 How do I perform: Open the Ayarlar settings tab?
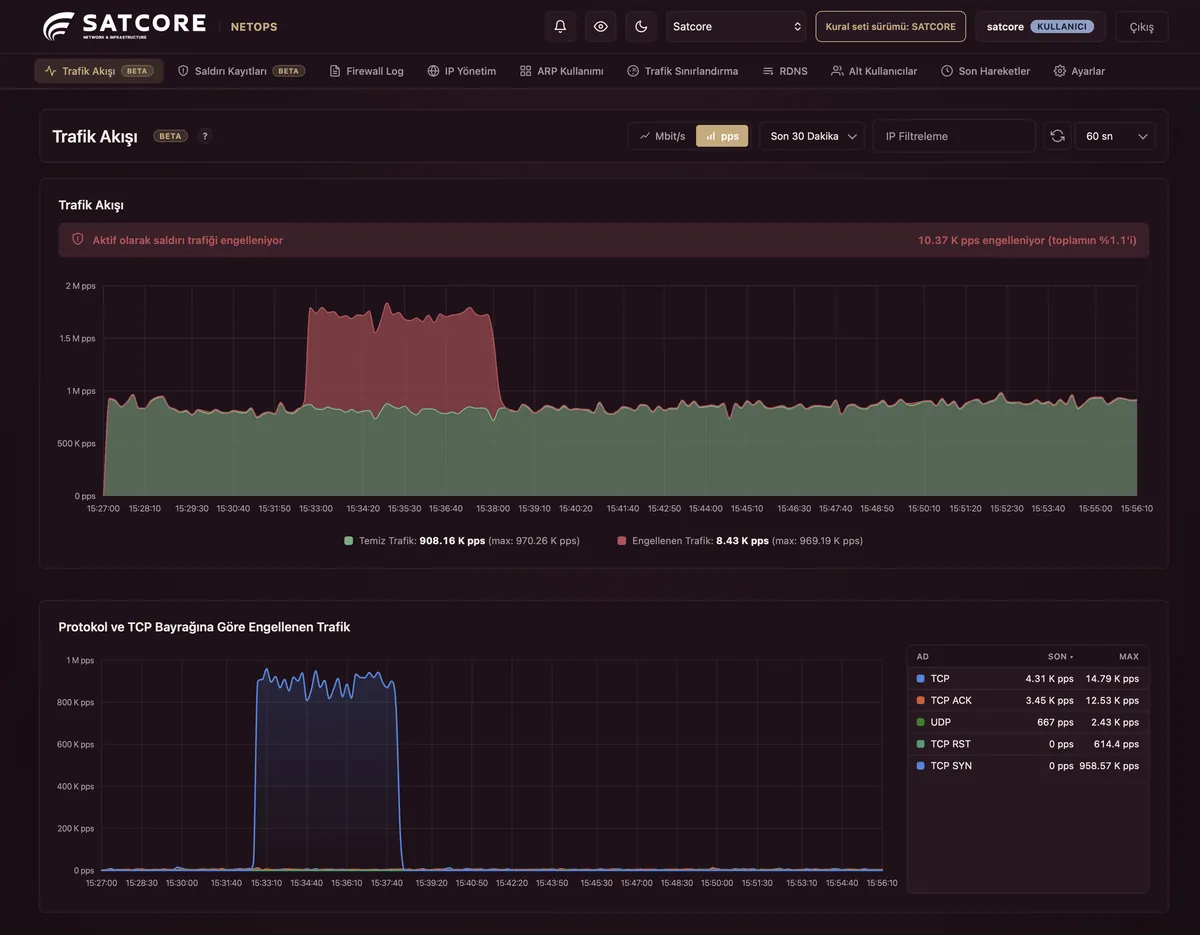pyautogui.click(x=1079, y=71)
